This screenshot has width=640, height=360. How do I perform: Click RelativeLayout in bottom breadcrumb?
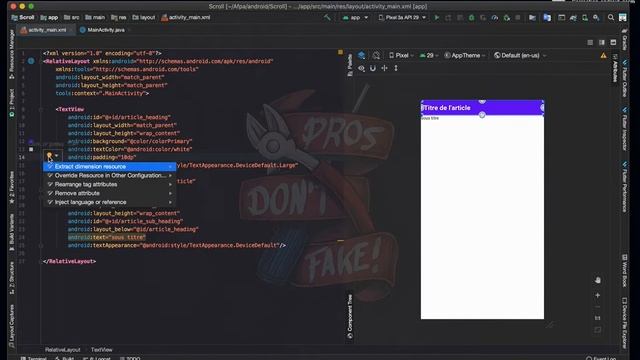tap(62, 350)
